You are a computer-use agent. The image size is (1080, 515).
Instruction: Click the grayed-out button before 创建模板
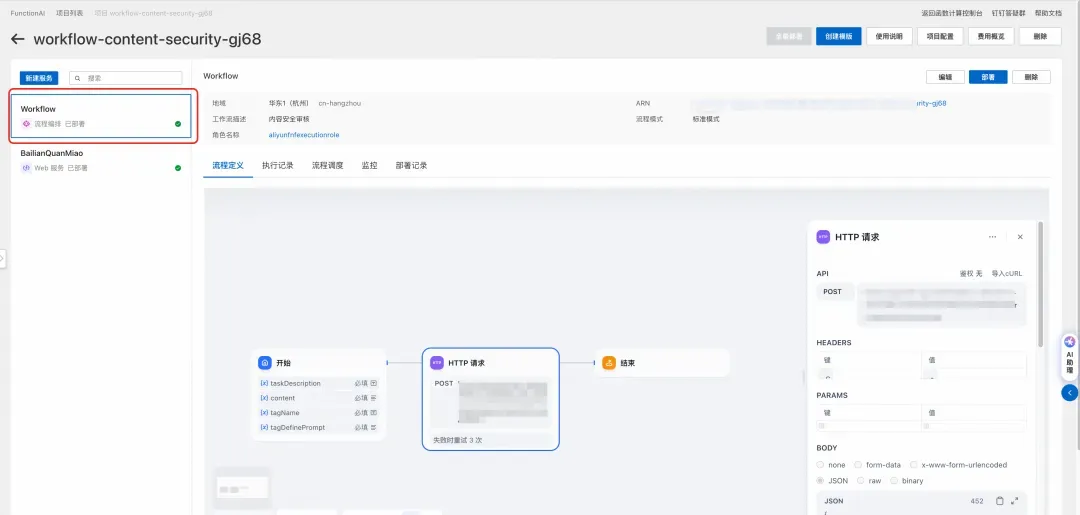click(789, 36)
